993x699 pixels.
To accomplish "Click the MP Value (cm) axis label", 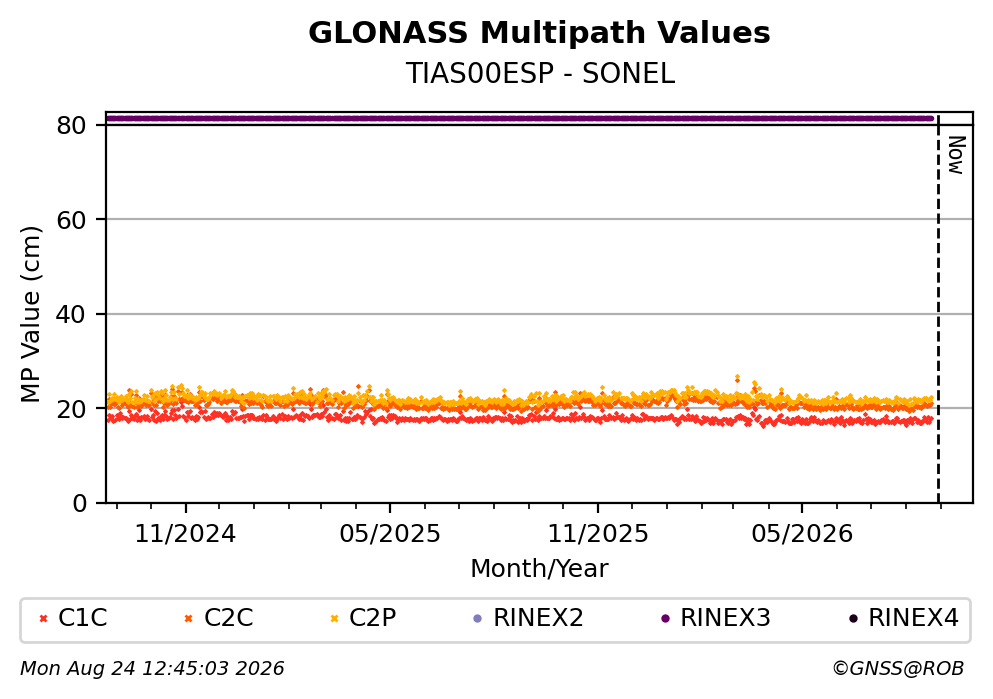I will click(x=30, y=314).
